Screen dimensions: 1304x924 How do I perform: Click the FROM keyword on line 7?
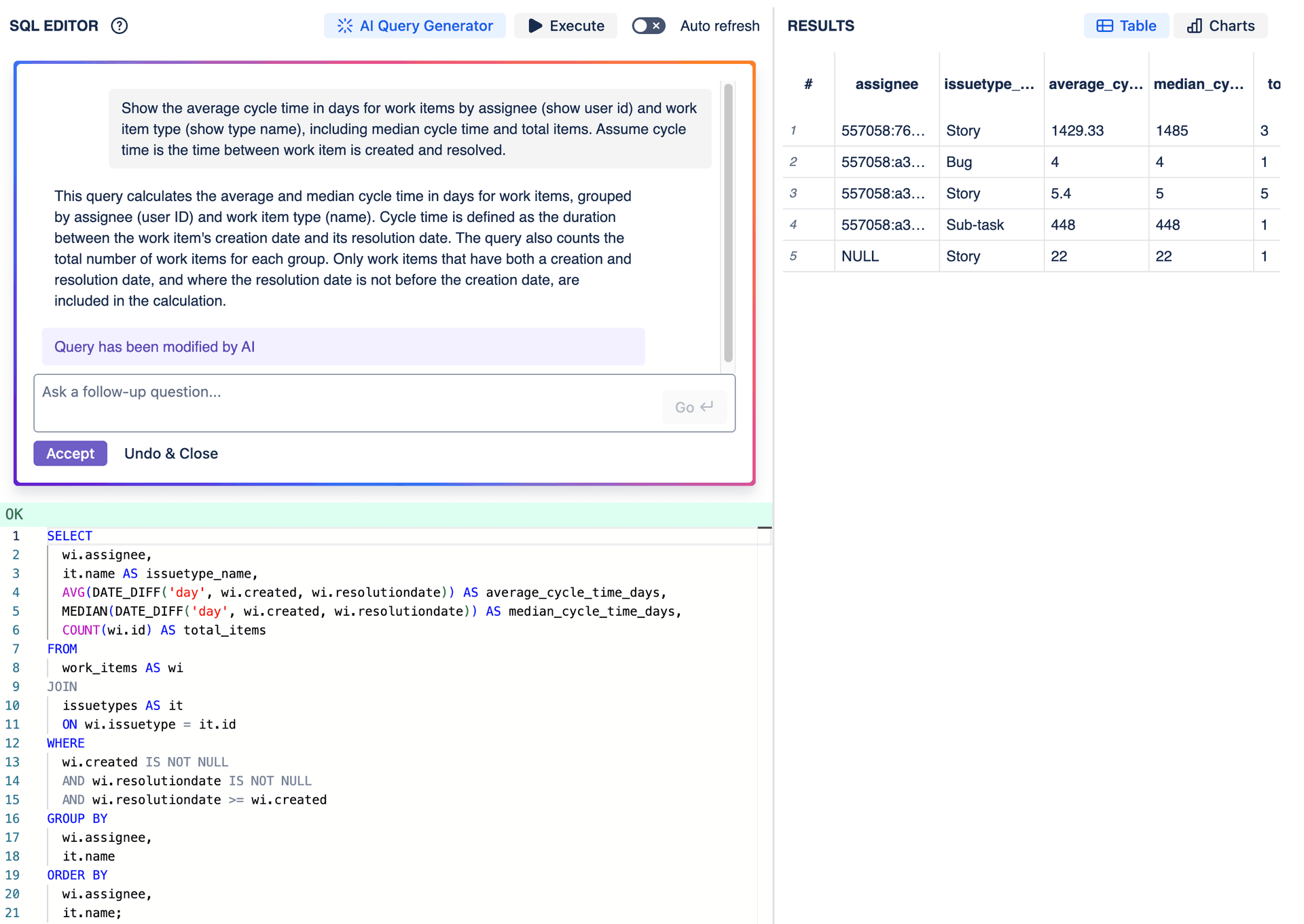tap(62, 649)
